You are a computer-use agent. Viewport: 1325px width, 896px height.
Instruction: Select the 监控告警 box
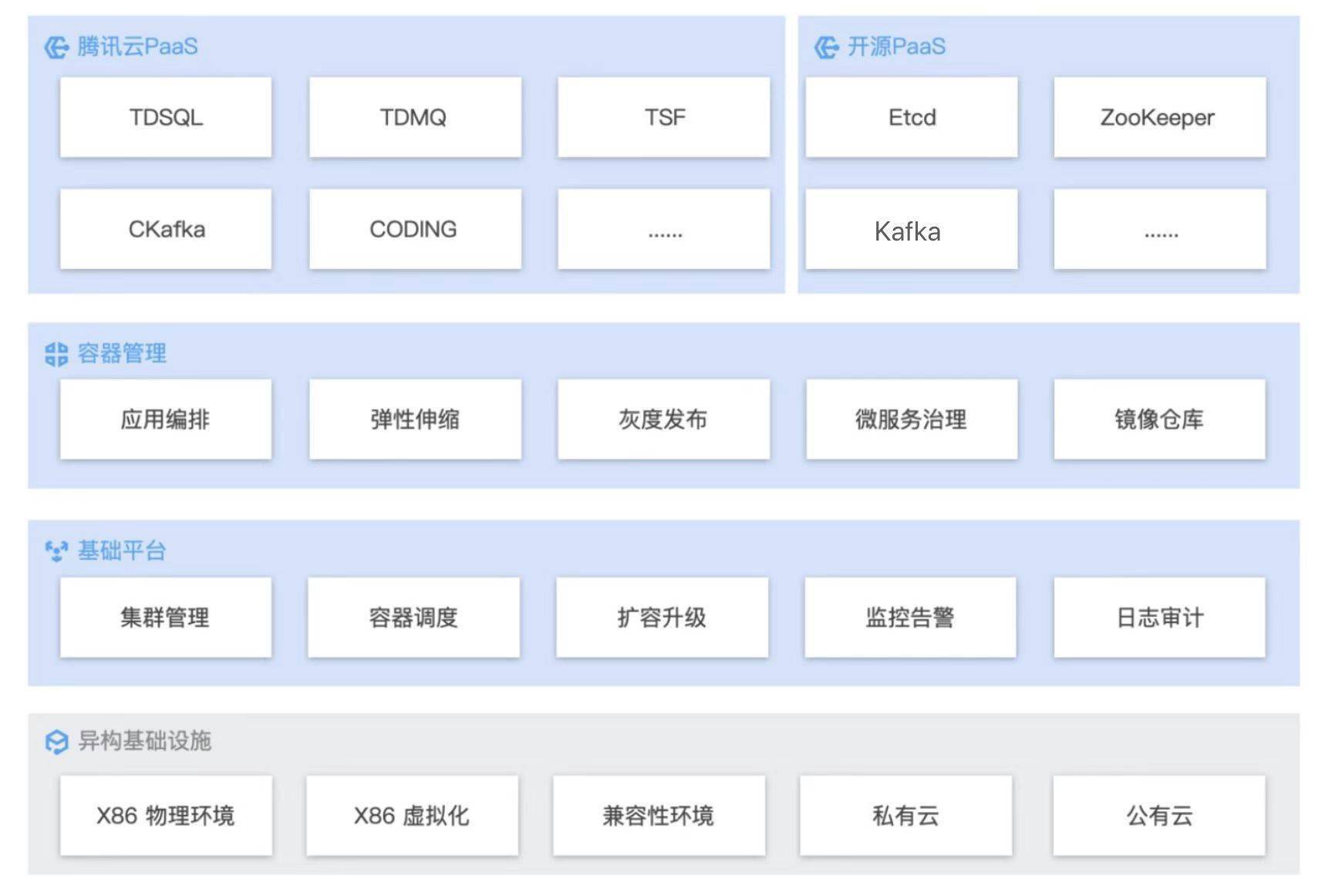(x=910, y=618)
